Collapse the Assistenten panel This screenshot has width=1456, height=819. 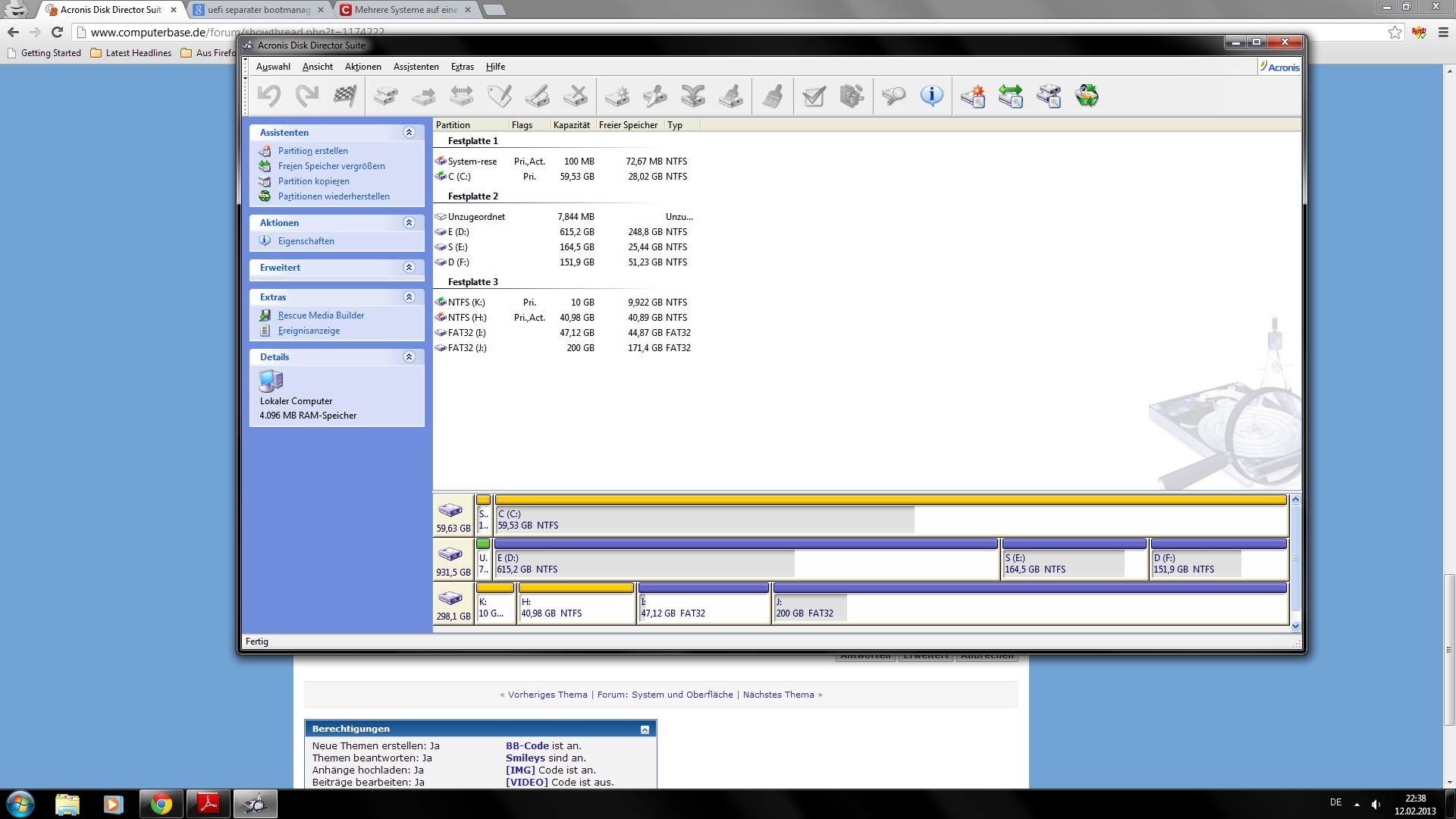[409, 133]
